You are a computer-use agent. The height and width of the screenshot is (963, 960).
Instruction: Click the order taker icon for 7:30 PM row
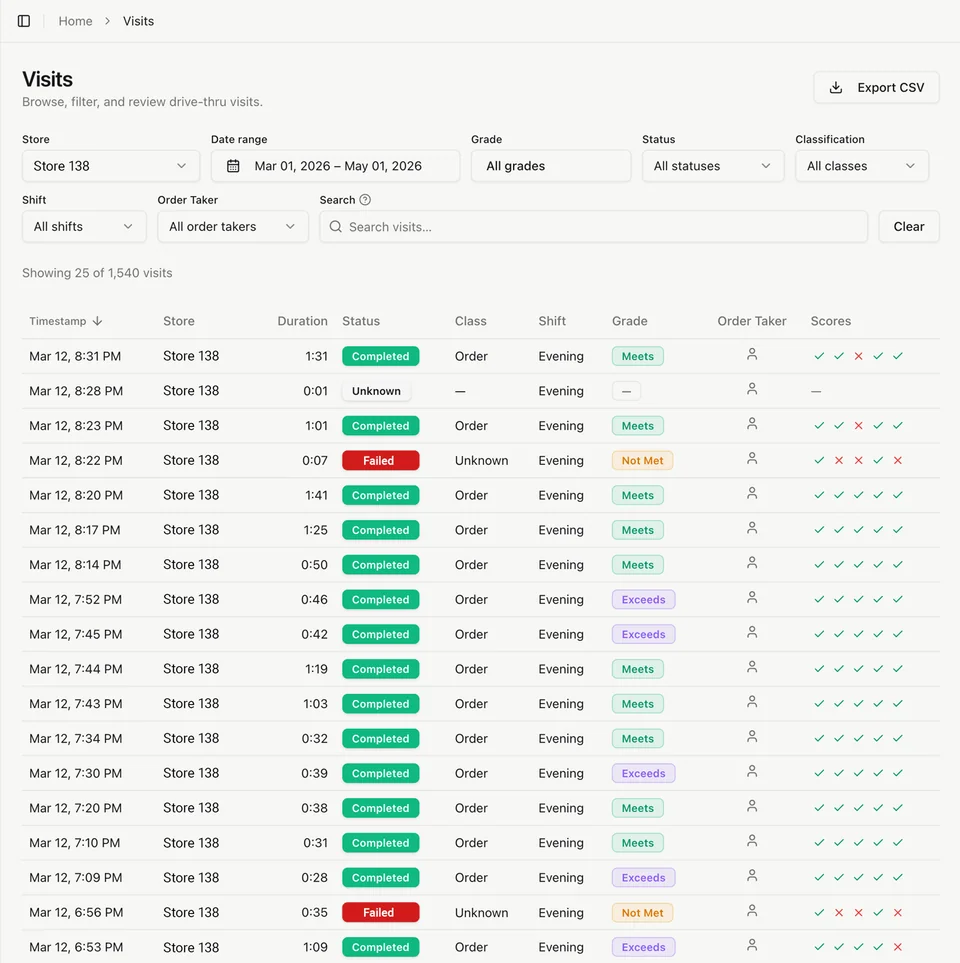click(x=752, y=771)
